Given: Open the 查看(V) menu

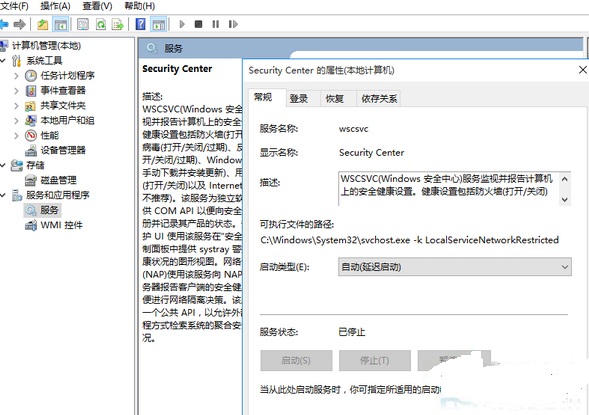Looking at the screenshot, I should click(97, 6).
